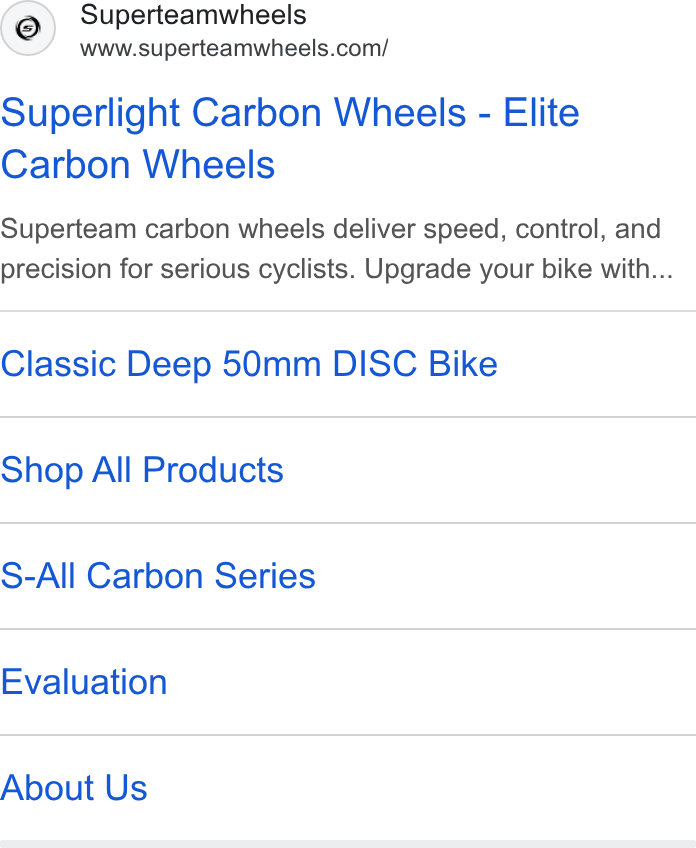Go to Shop All Products
Screen dimensions: 696x848
click(x=142, y=470)
